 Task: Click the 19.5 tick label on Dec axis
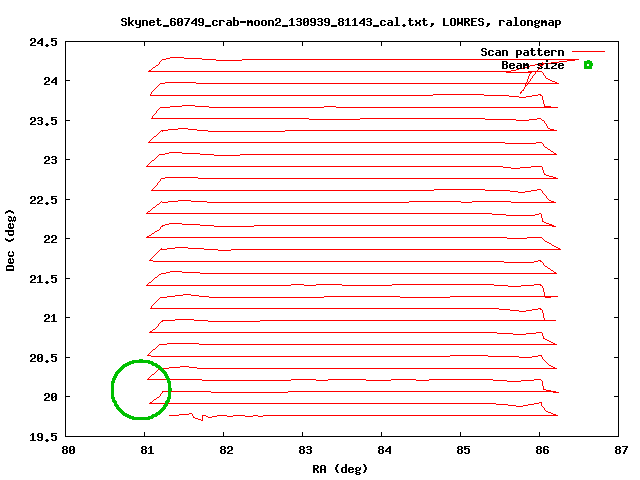pos(43,437)
